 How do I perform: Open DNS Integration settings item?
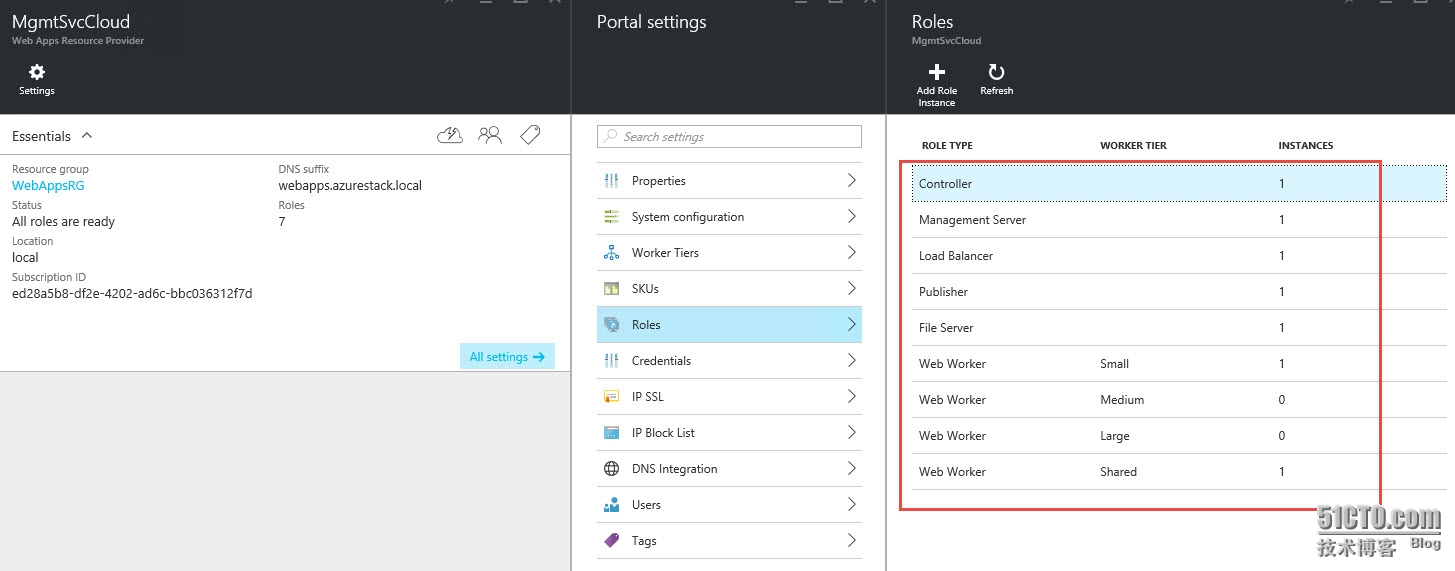point(729,469)
